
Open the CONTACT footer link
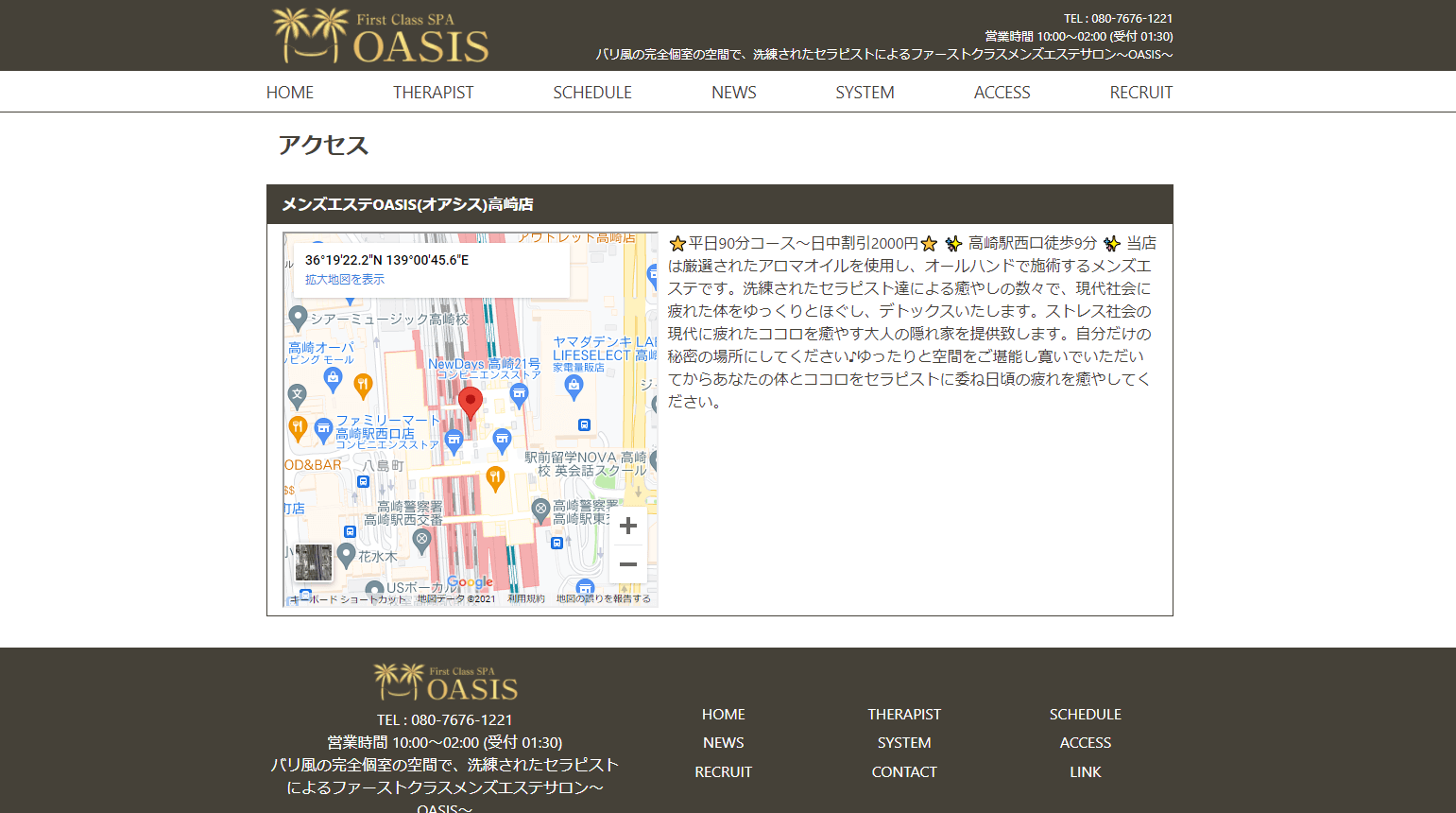904,772
